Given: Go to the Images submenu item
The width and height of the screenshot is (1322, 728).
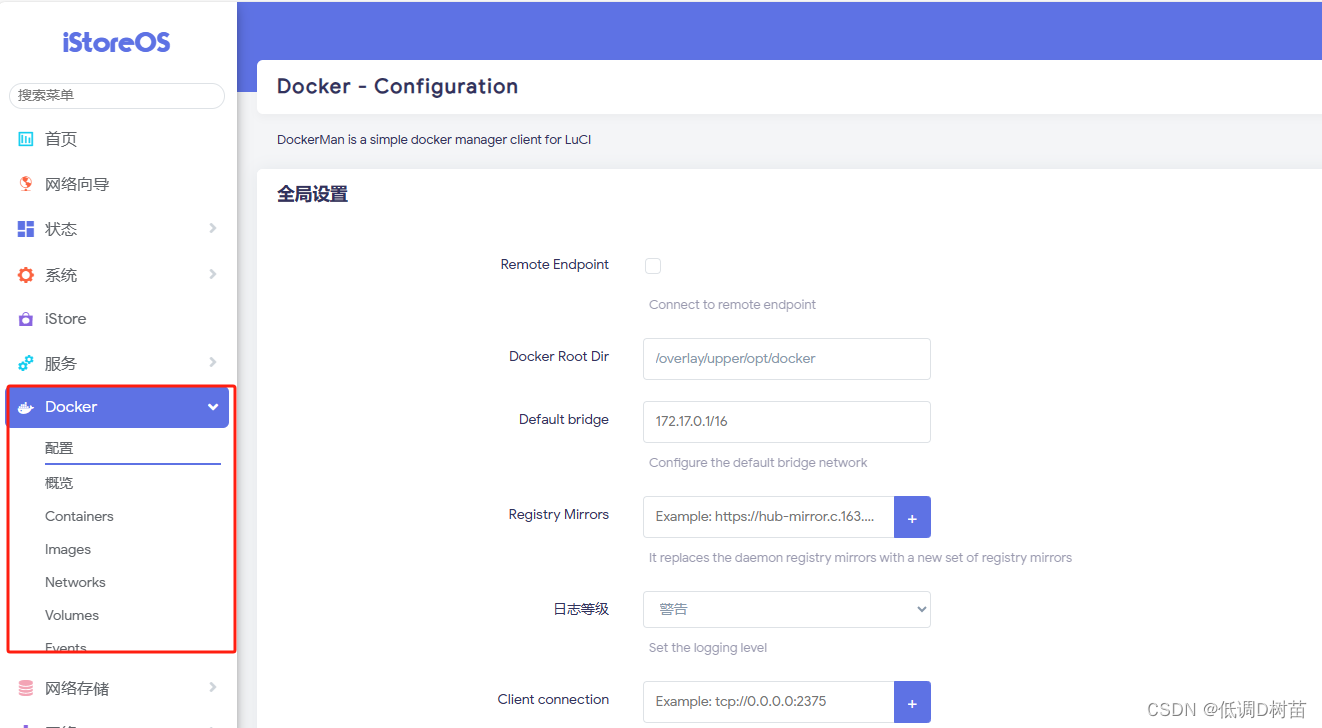Looking at the screenshot, I should coord(68,549).
